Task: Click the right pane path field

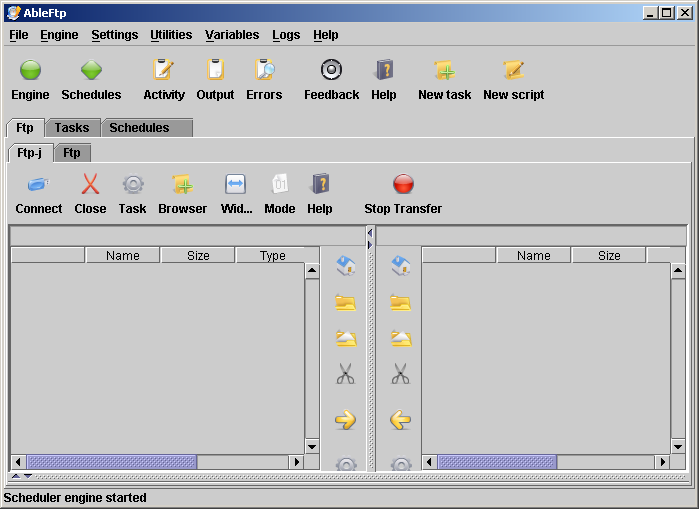Action: [x=531, y=236]
